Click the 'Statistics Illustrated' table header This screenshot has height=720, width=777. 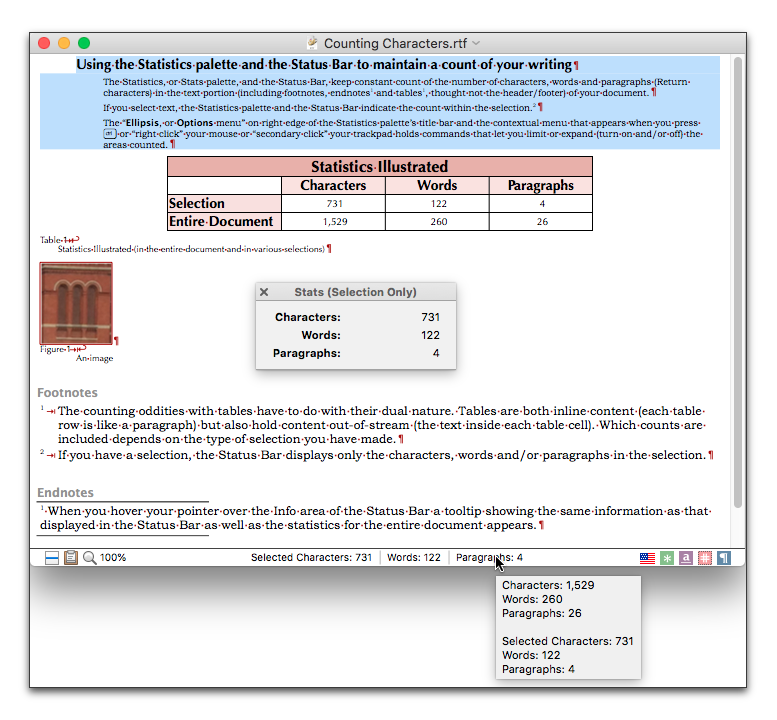click(x=380, y=166)
